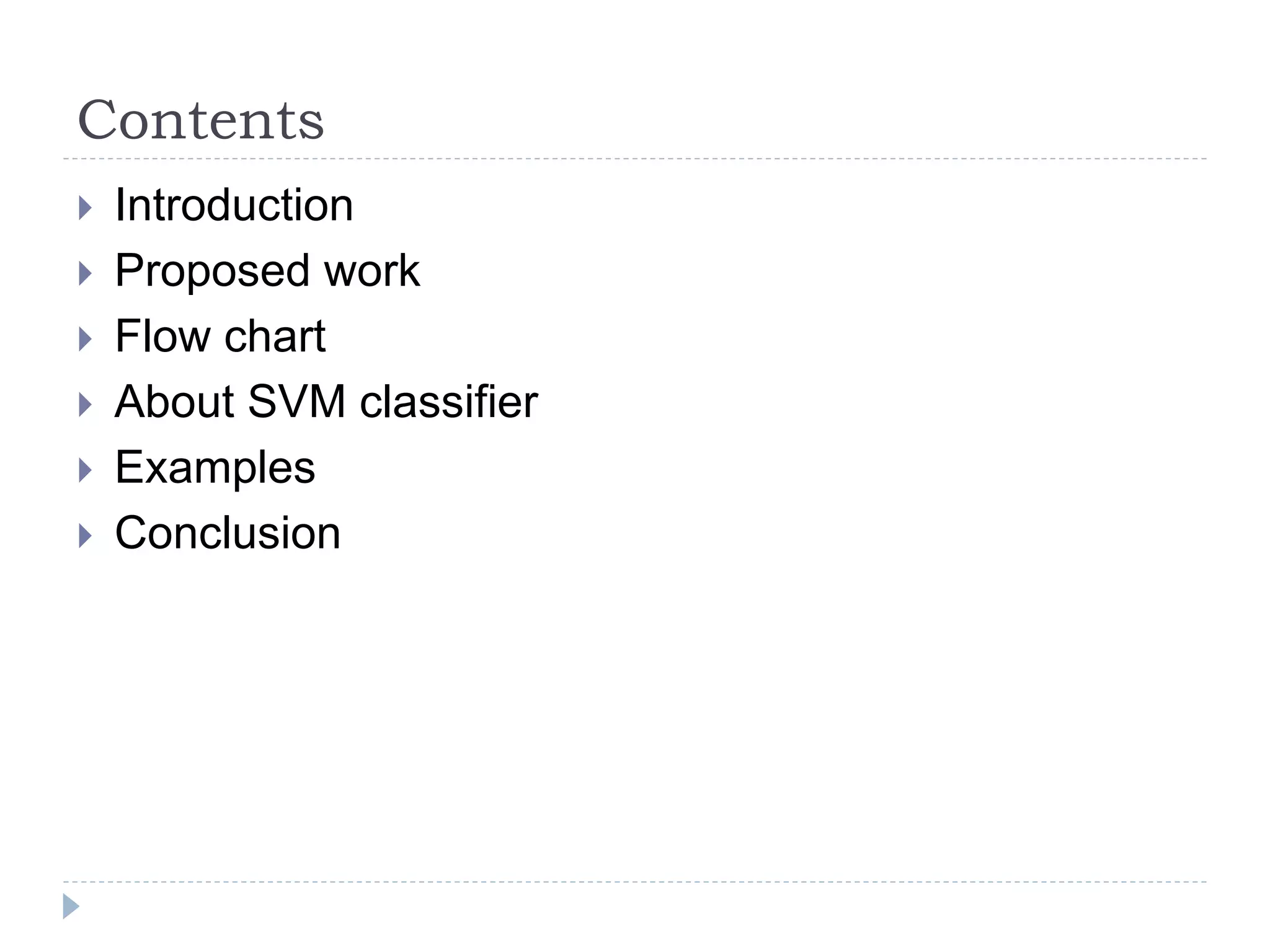
Task: Click the blue triangle in the slide footer
Action: 71,906
